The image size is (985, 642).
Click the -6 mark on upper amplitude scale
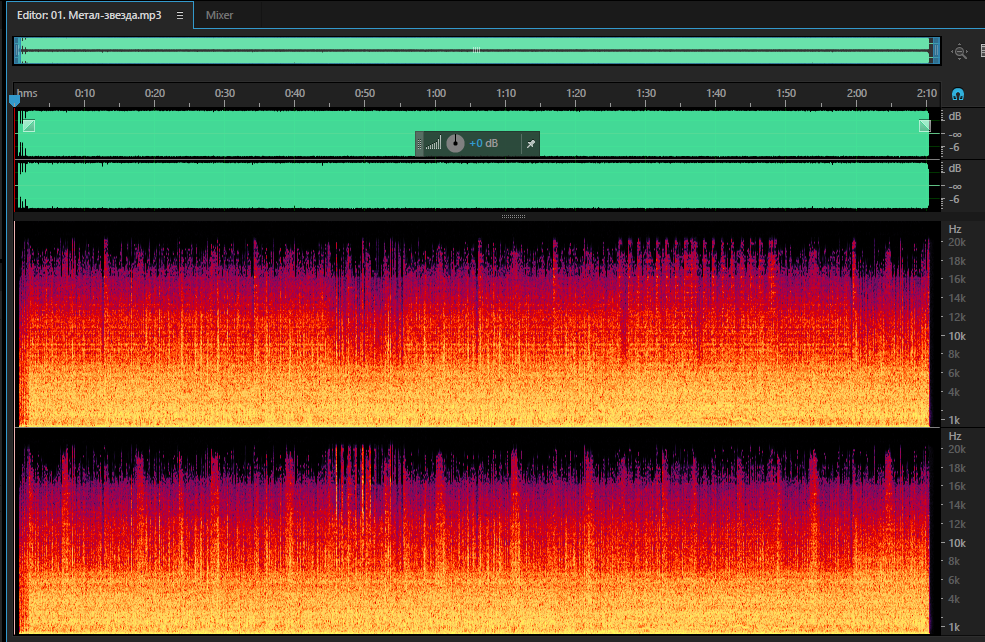tap(955, 148)
